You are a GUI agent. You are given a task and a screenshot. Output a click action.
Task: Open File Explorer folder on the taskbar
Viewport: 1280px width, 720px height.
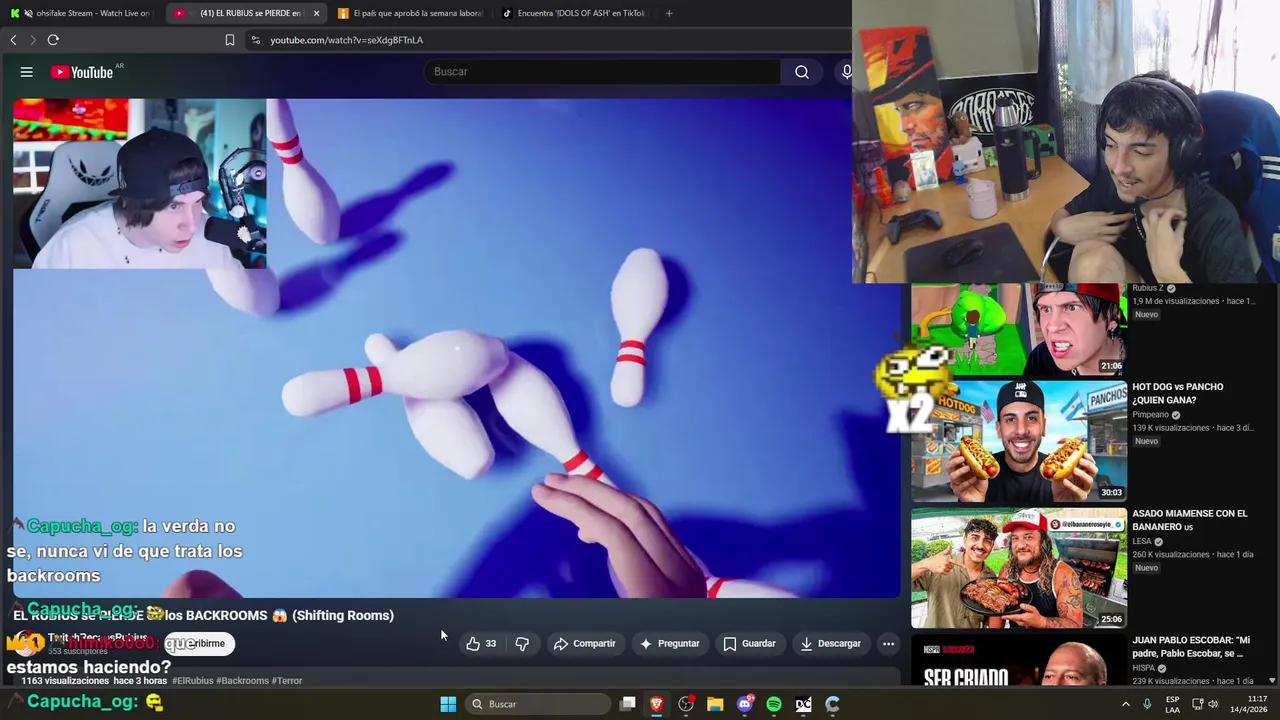coord(715,704)
